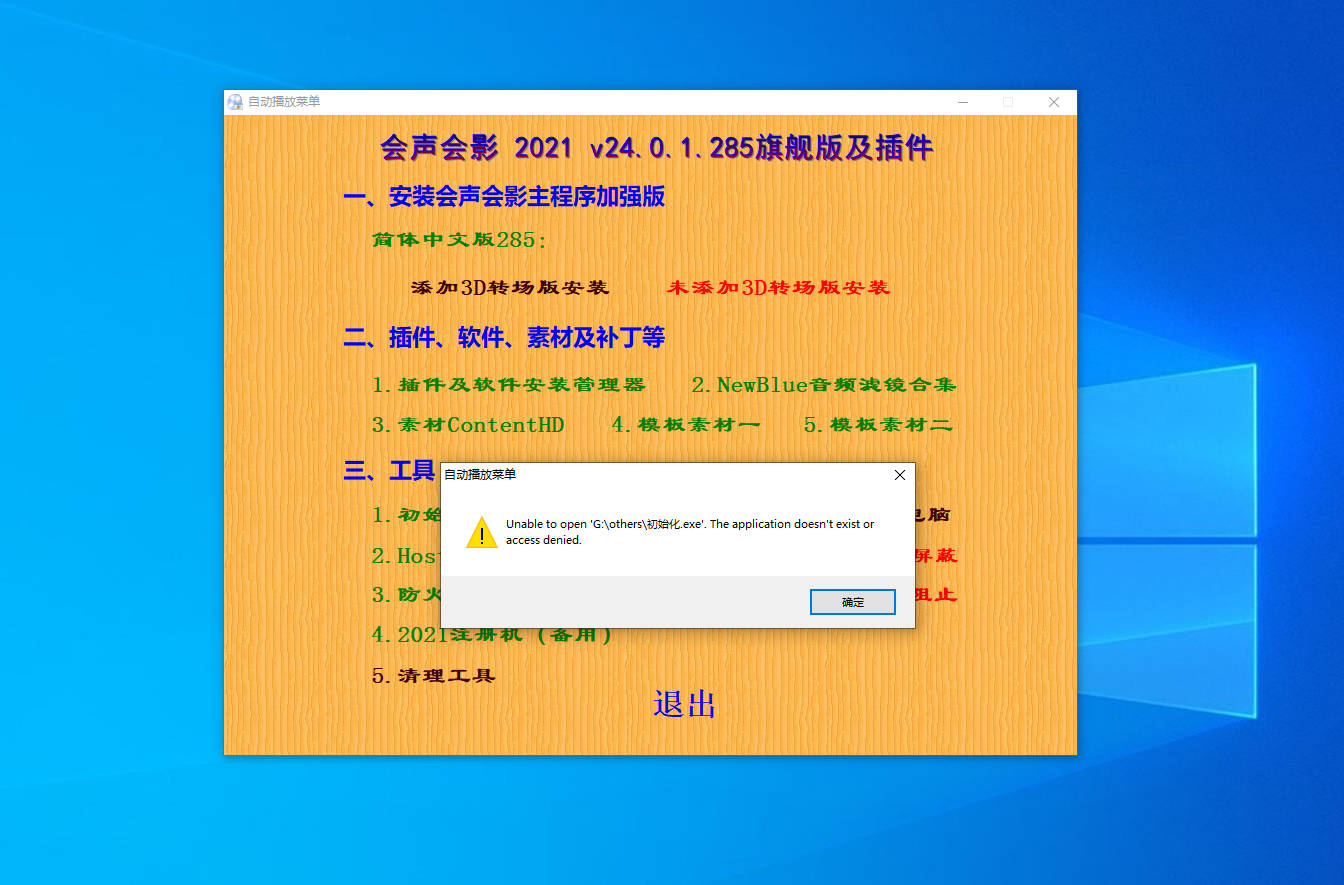Minimize the 自动播放菜单 main window

[962, 102]
